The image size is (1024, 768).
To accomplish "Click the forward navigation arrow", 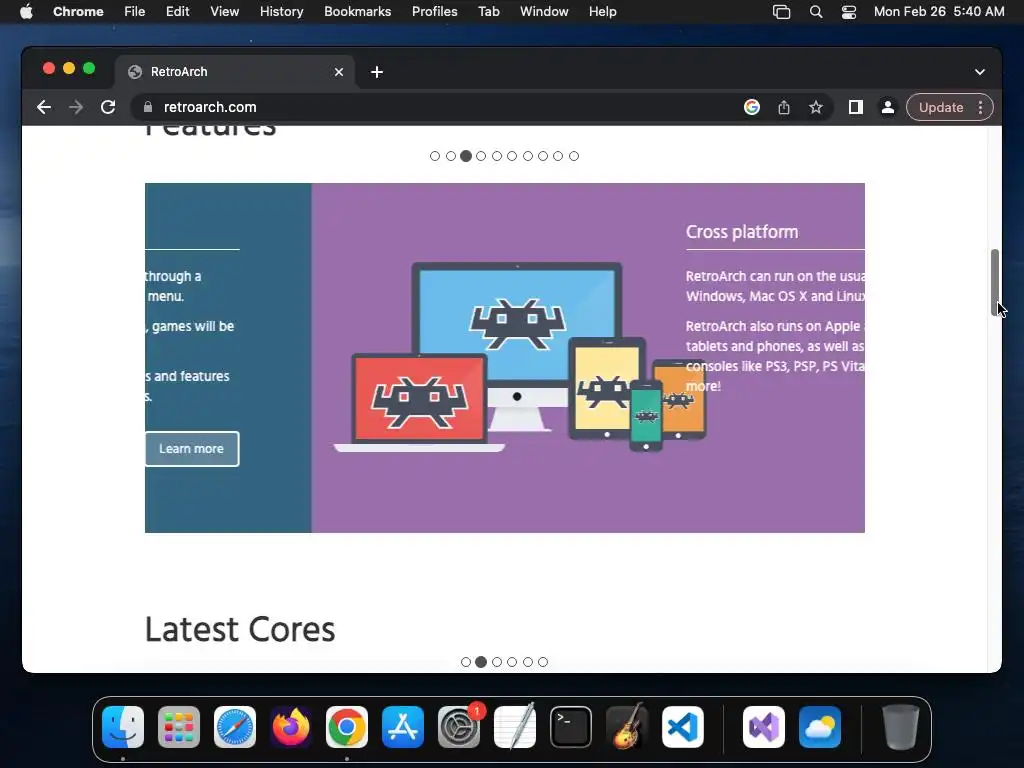I will [76, 107].
